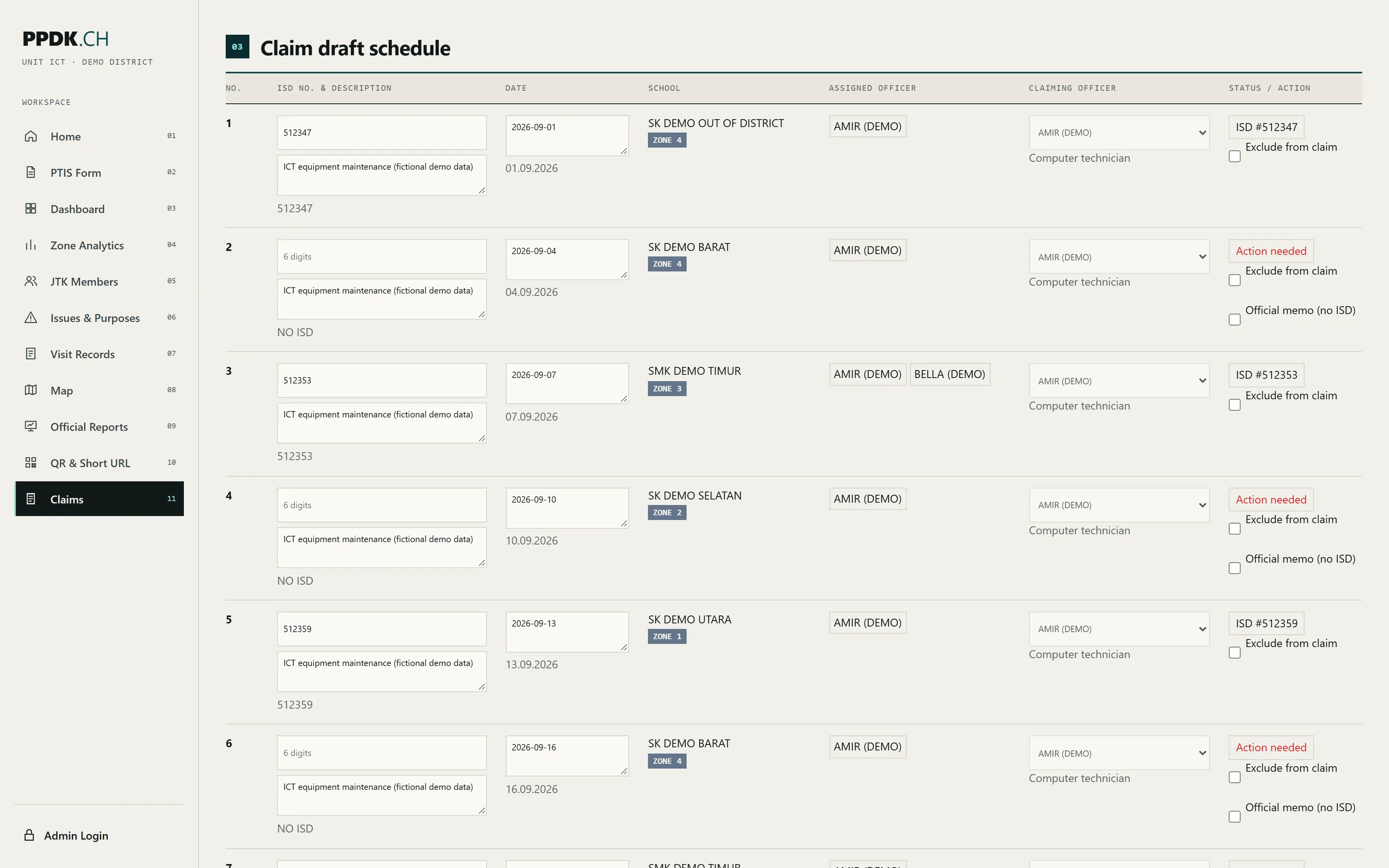Open claiming officer dropdown for SMK DEMO TIMUR row 3

click(1118, 380)
